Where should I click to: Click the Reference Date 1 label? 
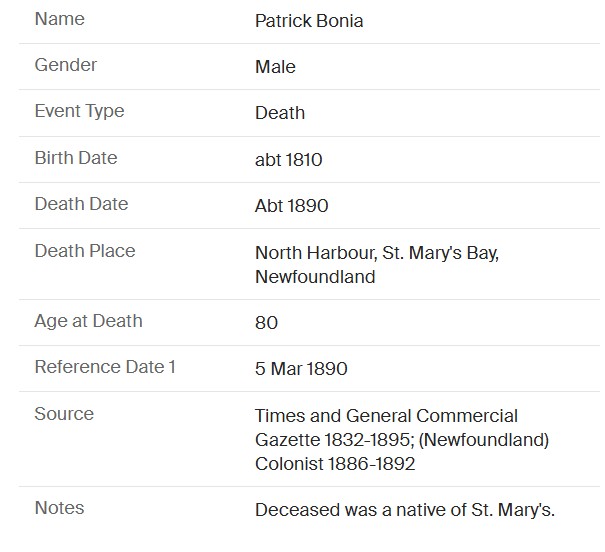105,367
